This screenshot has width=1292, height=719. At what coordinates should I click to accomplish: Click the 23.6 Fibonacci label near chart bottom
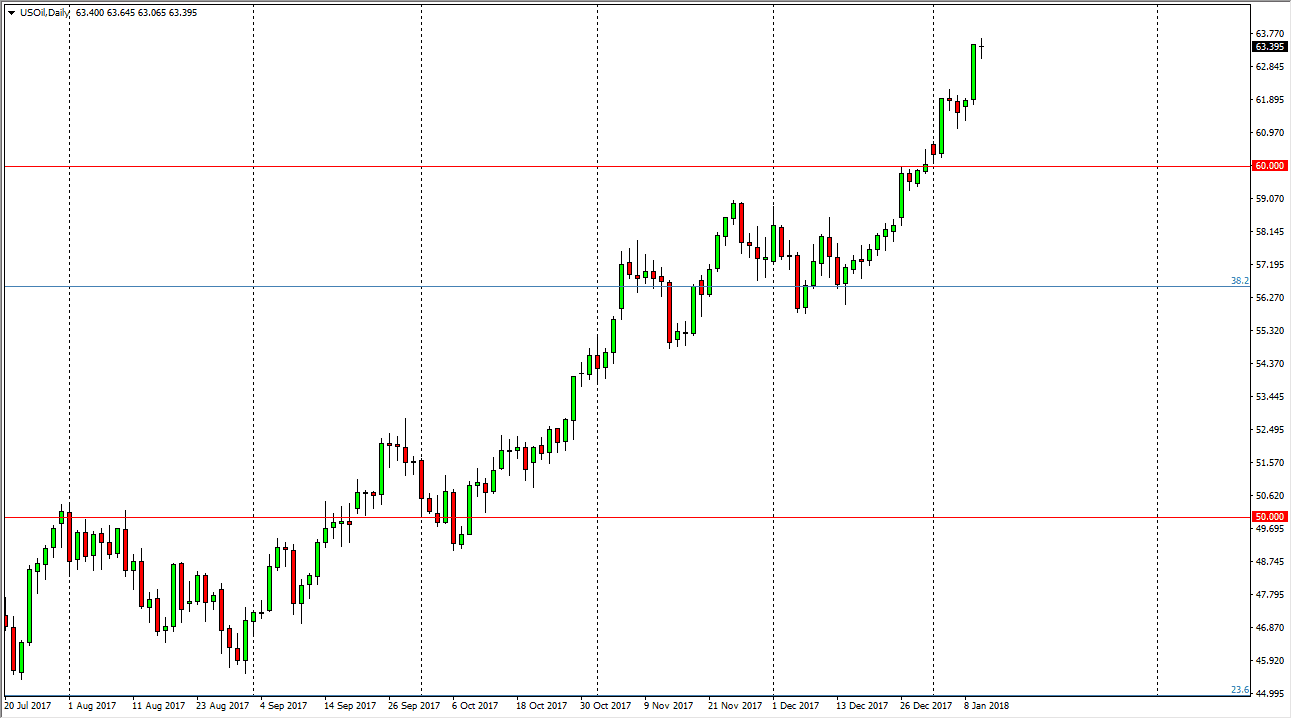pos(1240,687)
